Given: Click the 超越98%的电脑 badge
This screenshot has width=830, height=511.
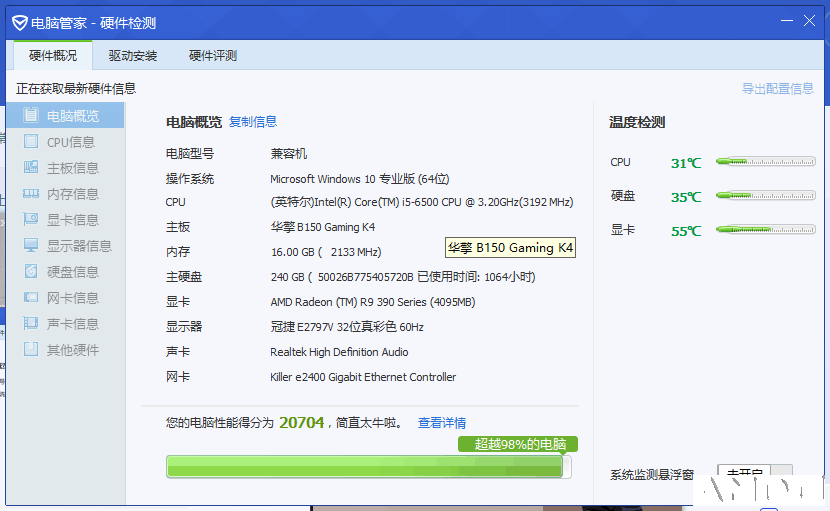Looking at the screenshot, I should click(x=518, y=444).
